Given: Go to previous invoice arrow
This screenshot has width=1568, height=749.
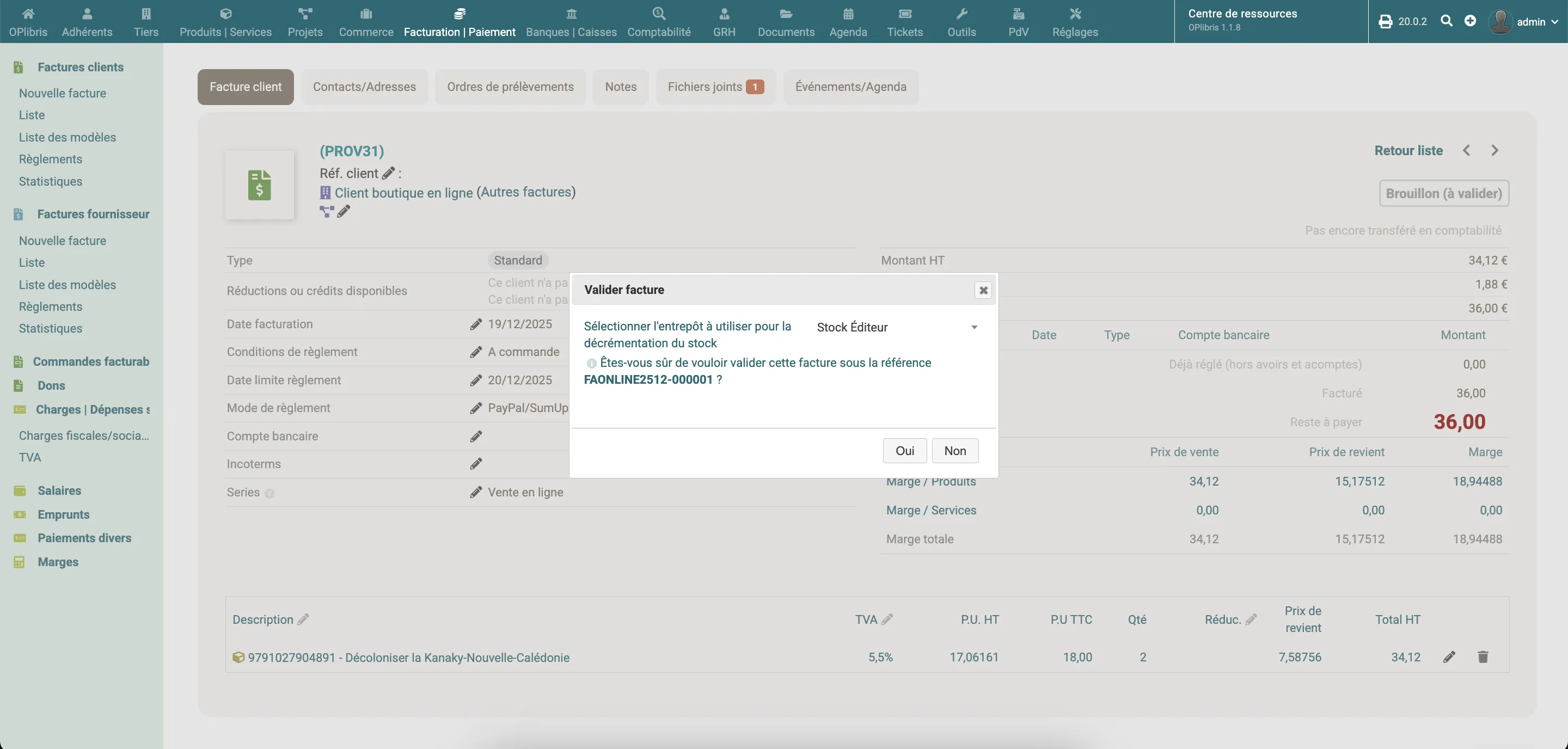Looking at the screenshot, I should click(1466, 151).
